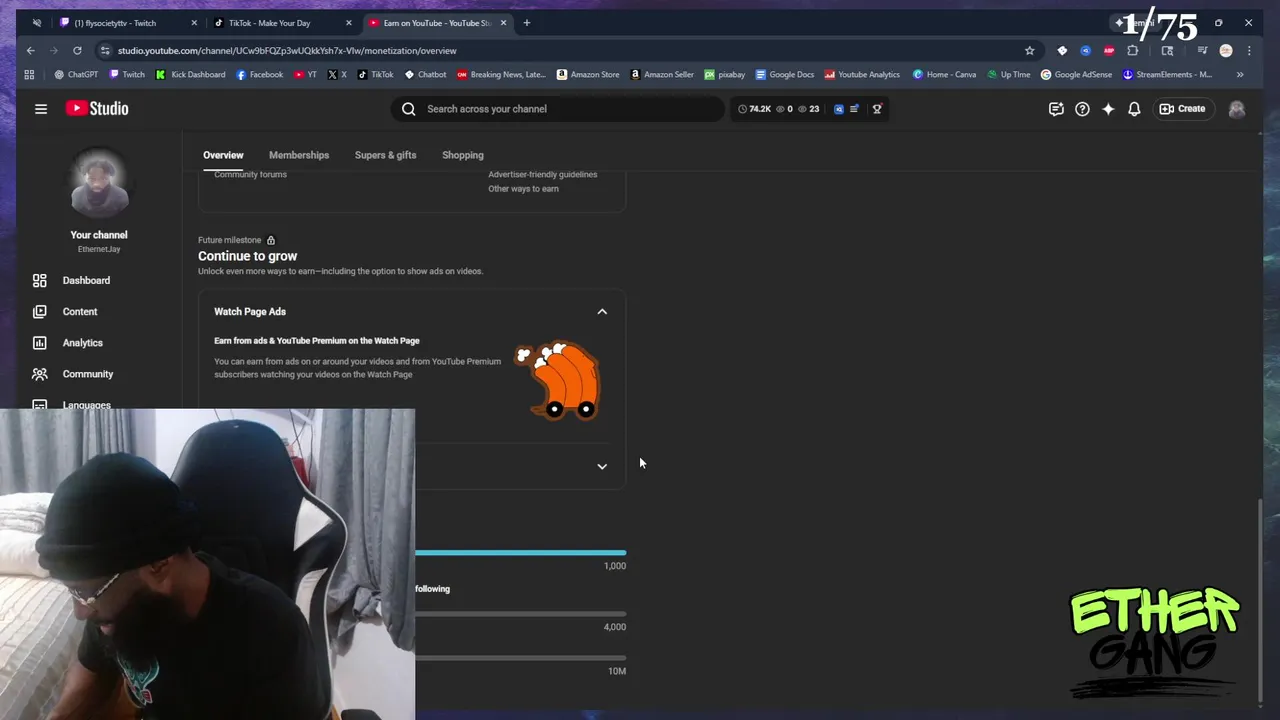1280x720 pixels.
Task: Click the sparkle Ask Studio icon
Action: tap(1108, 109)
